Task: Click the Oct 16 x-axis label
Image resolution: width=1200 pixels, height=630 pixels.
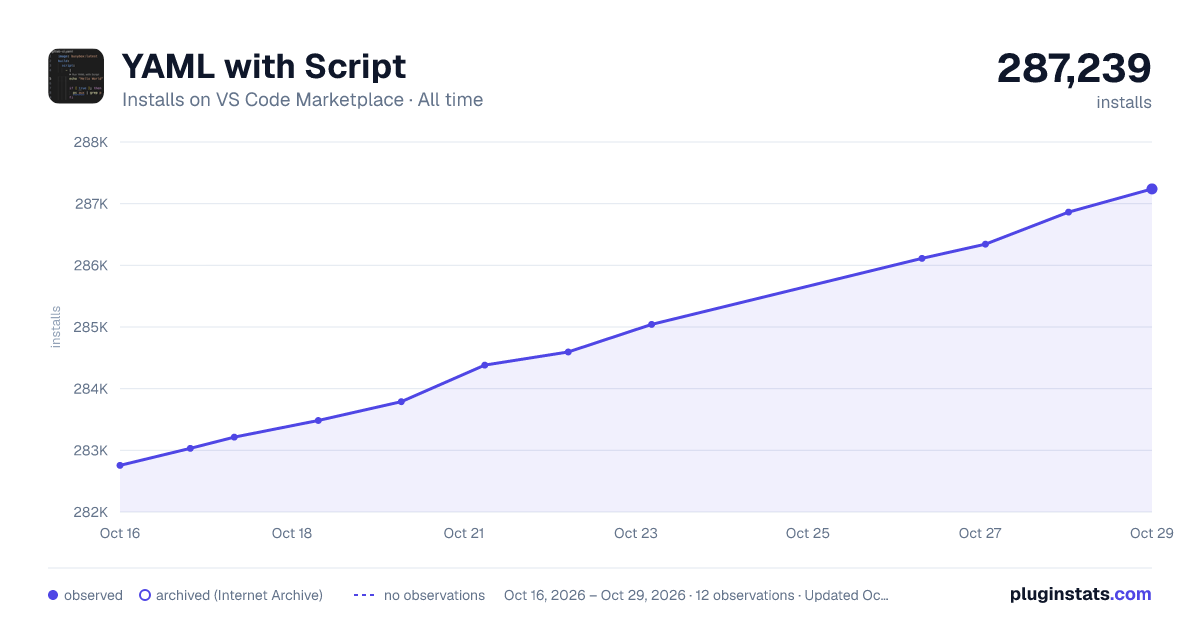Action: pyautogui.click(x=120, y=533)
